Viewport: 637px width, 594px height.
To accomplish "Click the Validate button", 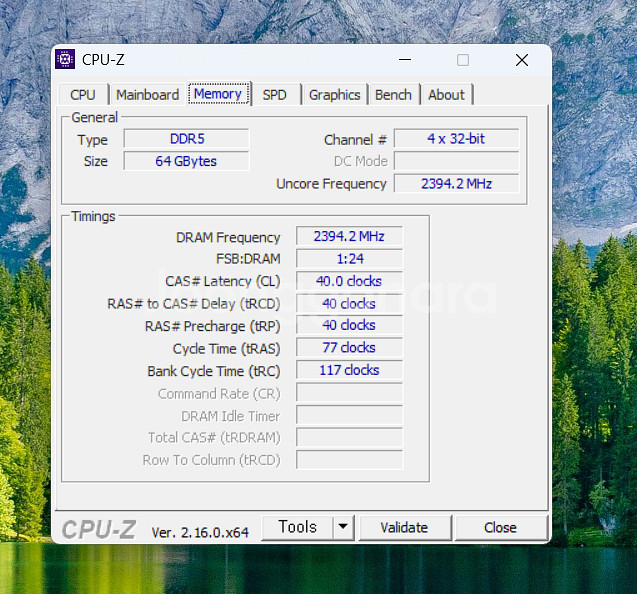I will (x=404, y=527).
